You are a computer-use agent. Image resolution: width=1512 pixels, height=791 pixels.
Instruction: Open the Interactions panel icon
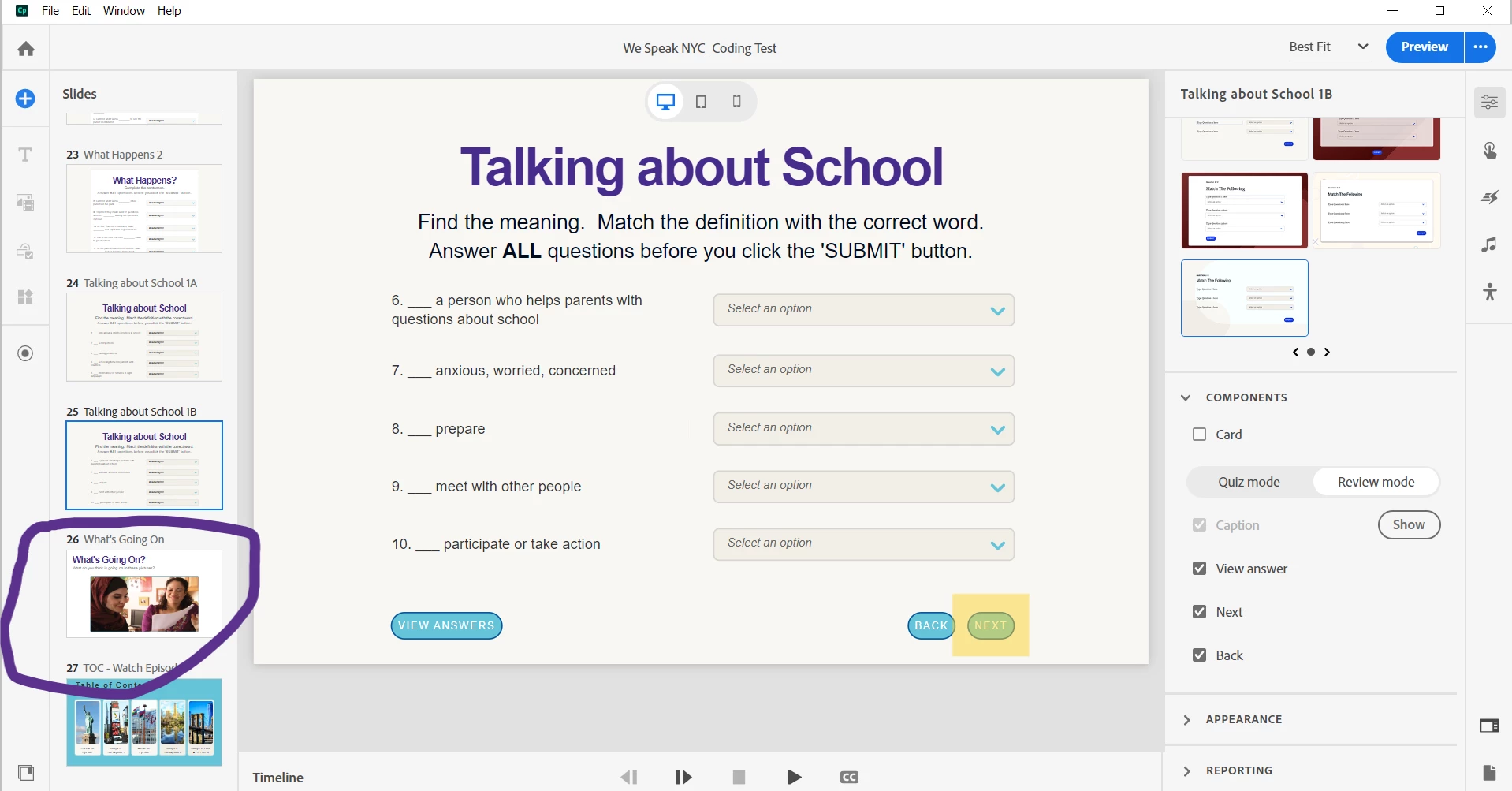1489,150
